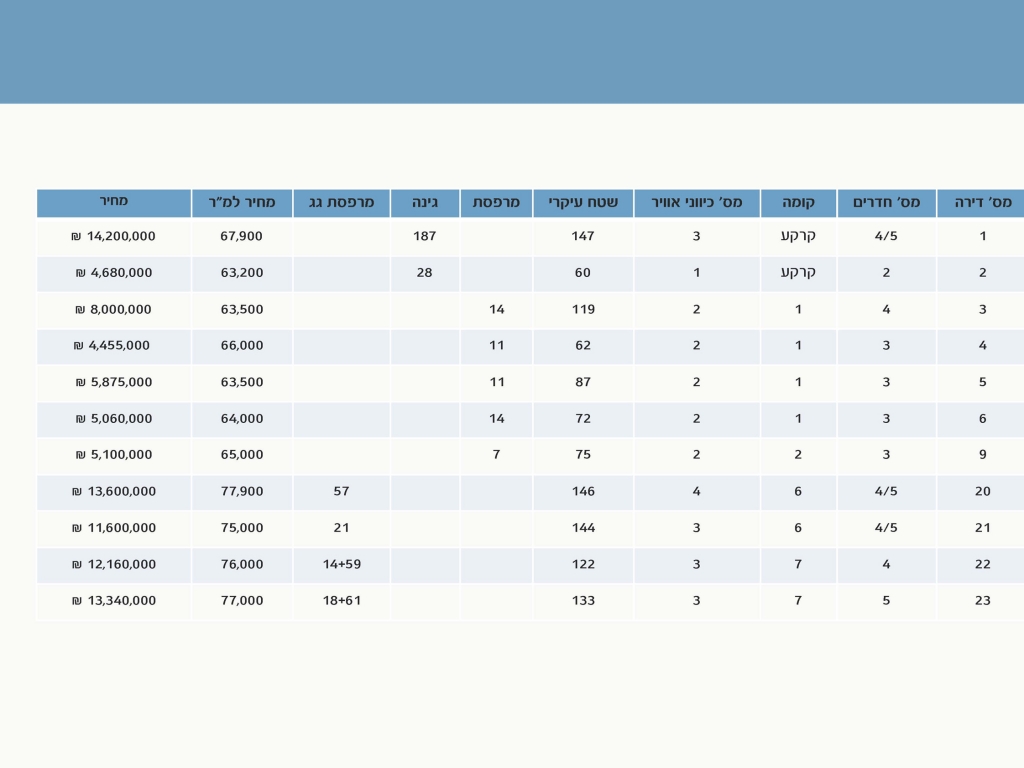Click the 13,340,000 ₪ price cell

click(114, 601)
